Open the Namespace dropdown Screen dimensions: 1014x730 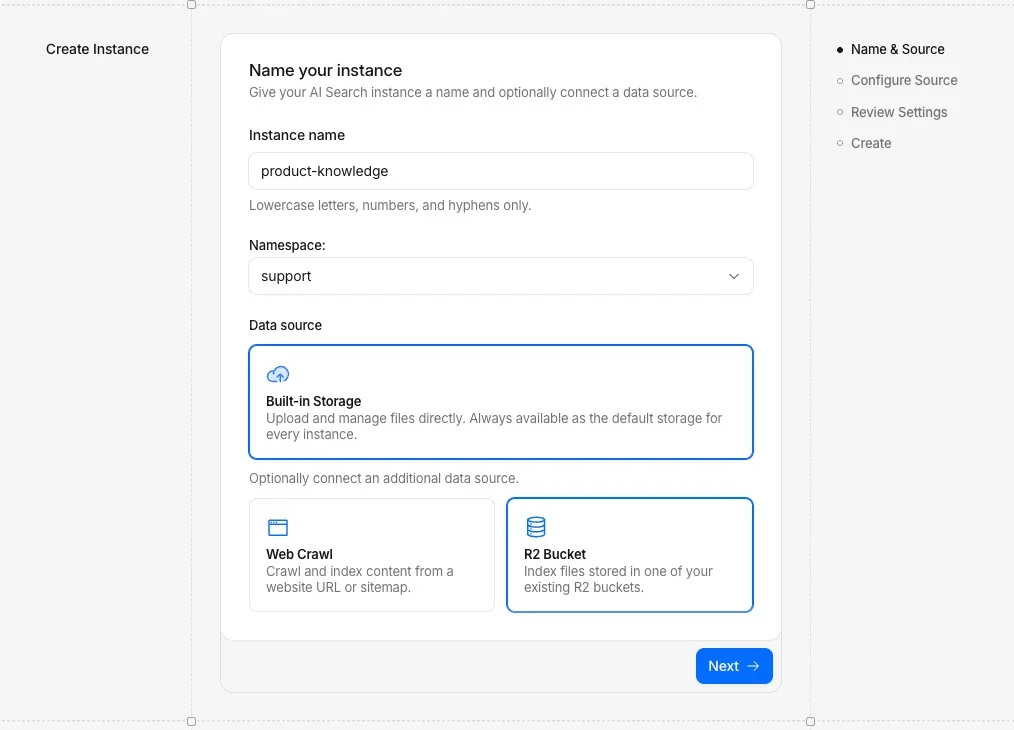tap(500, 276)
